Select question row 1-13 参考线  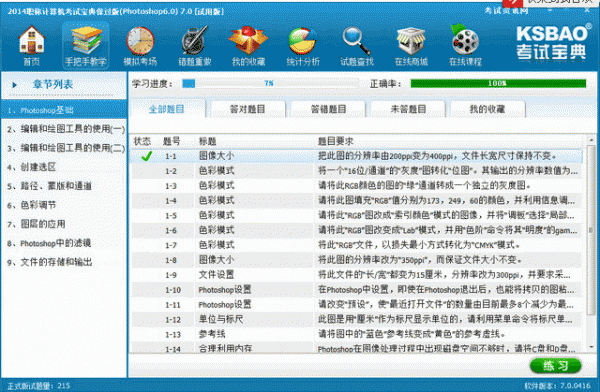357,334
